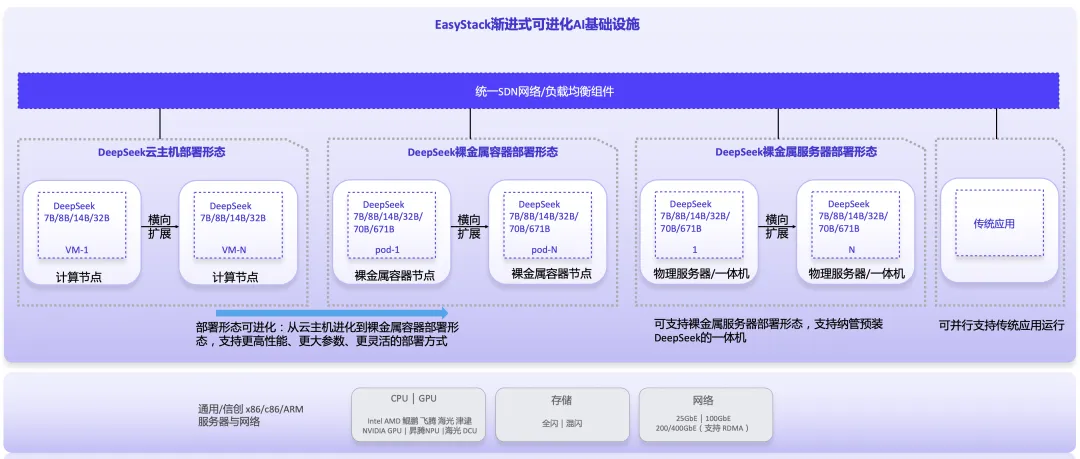Select the 'VM-1' label
The image size is (1080, 459).
pos(77,249)
